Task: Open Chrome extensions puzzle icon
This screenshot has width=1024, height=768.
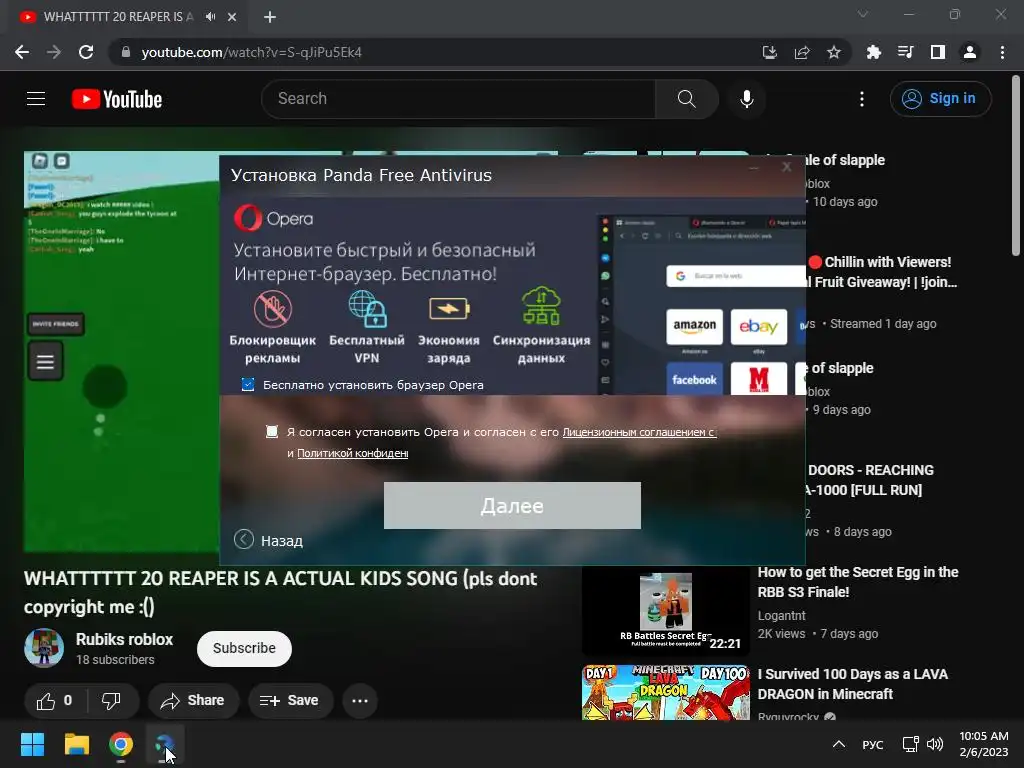Action: click(873, 52)
